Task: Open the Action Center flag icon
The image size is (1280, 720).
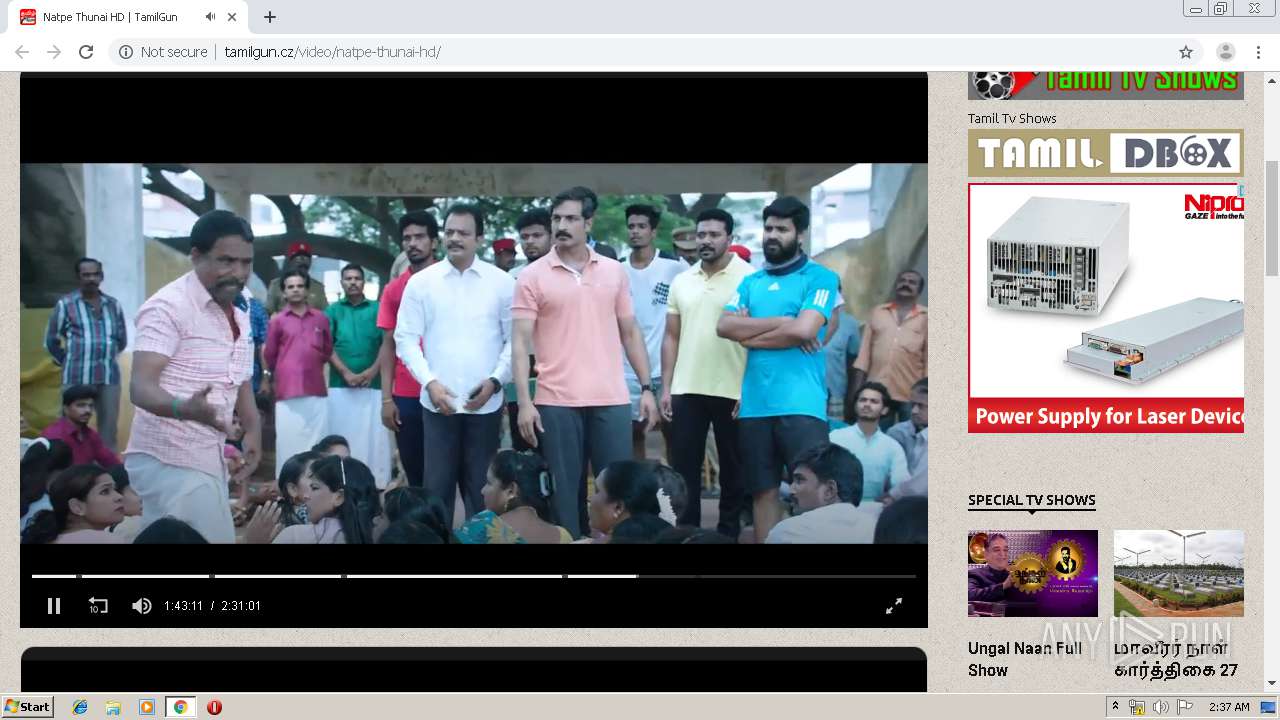Action: pos(1185,707)
